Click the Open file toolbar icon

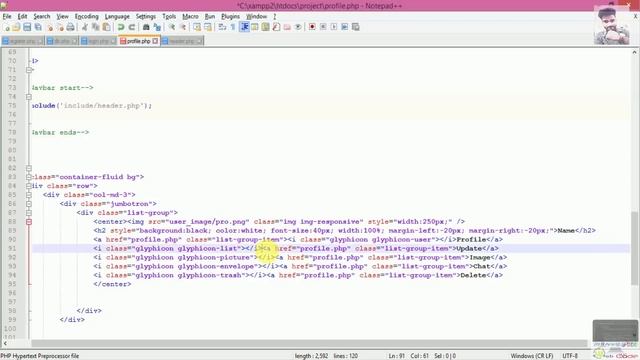coord(16,27)
